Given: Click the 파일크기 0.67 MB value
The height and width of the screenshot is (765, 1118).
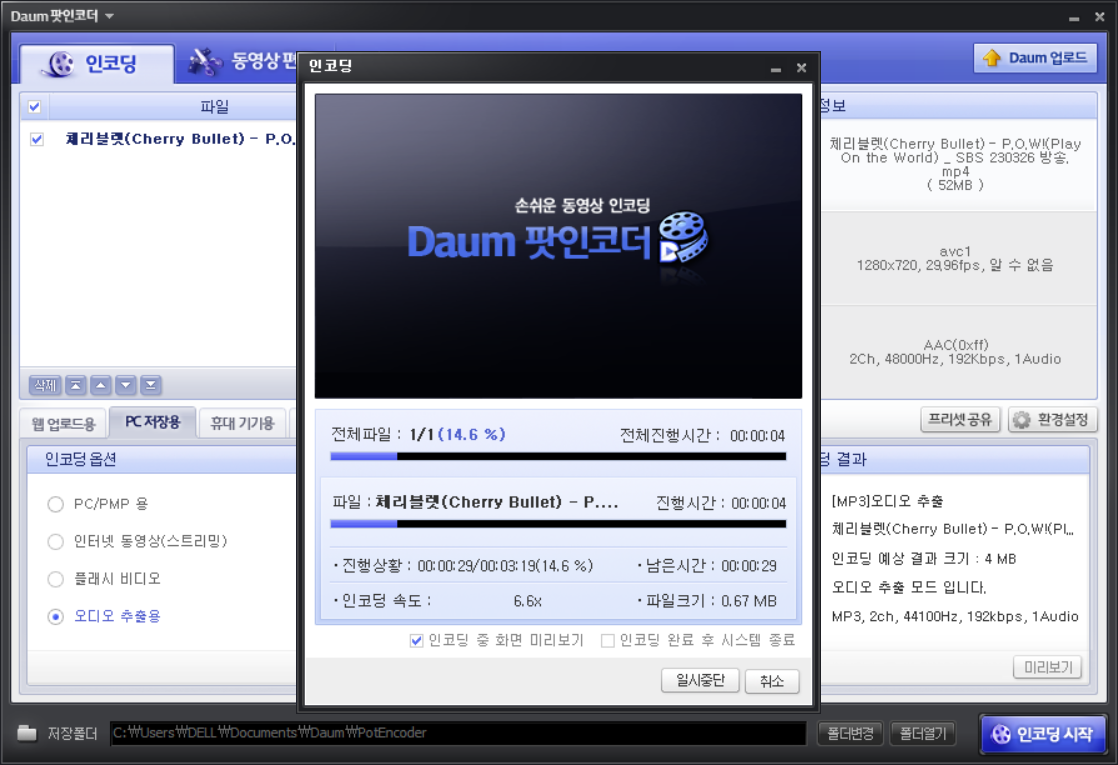Looking at the screenshot, I should click(x=749, y=601).
